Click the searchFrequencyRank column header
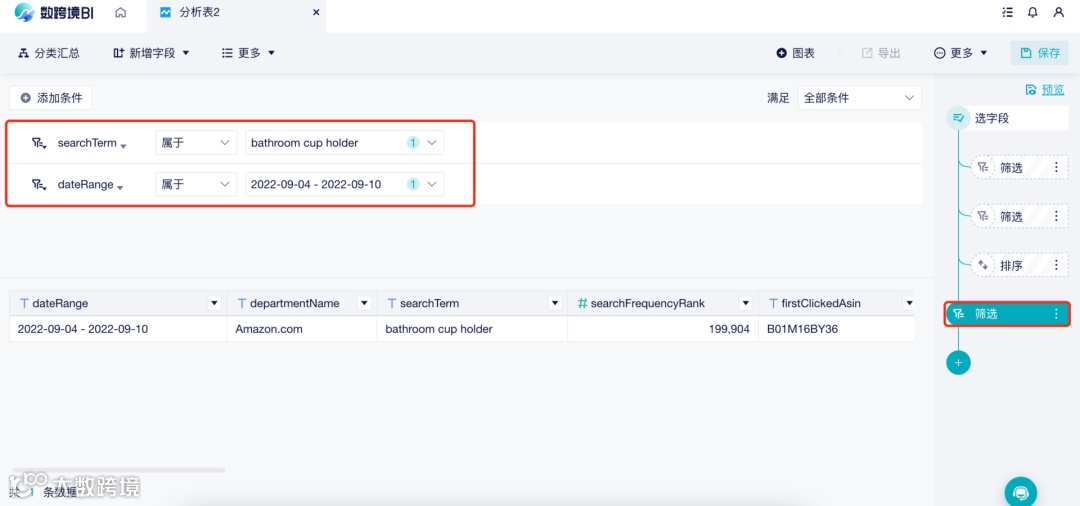The image size is (1080, 506). 663,303
